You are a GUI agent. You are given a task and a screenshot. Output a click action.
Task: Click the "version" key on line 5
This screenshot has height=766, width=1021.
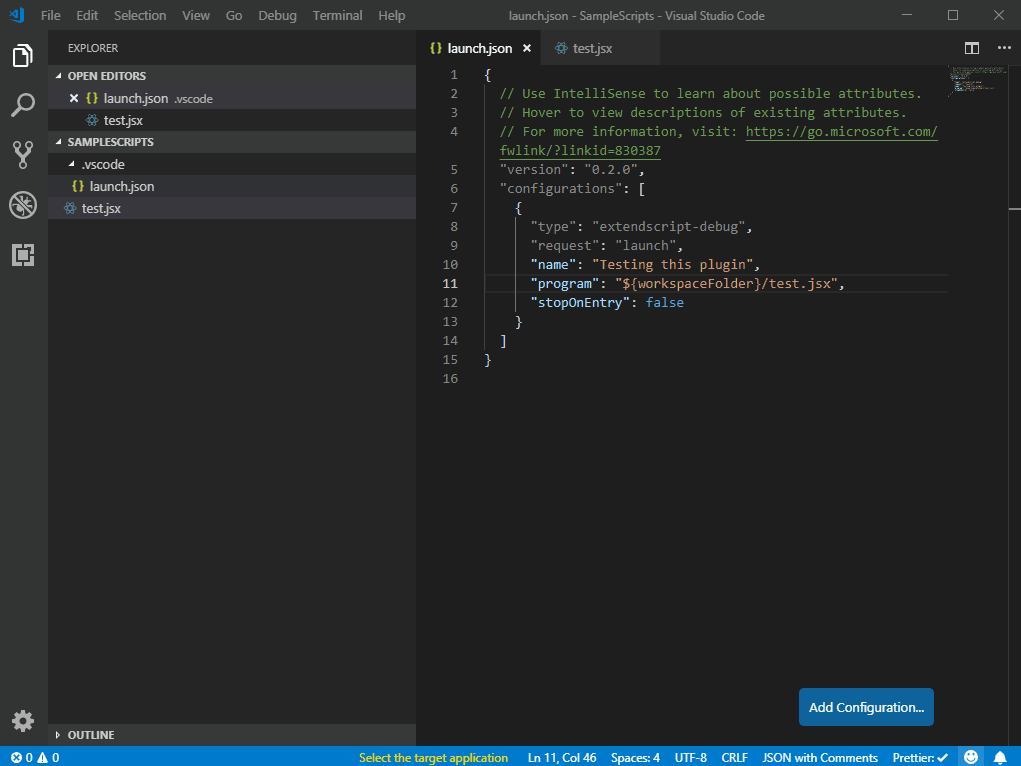[x=534, y=169]
